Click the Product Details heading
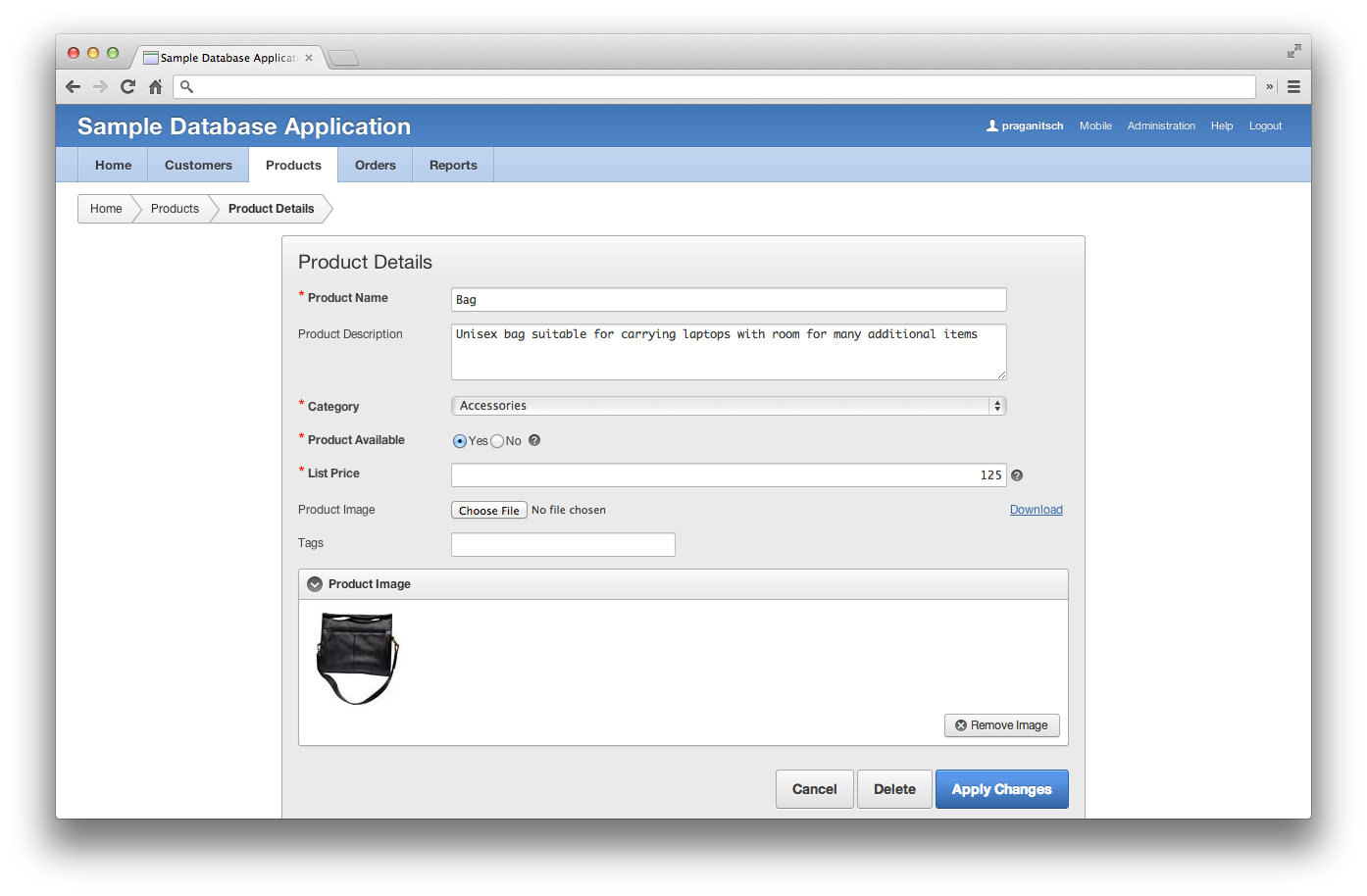This screenshot has height=896, width=1367. pos(365,262)
